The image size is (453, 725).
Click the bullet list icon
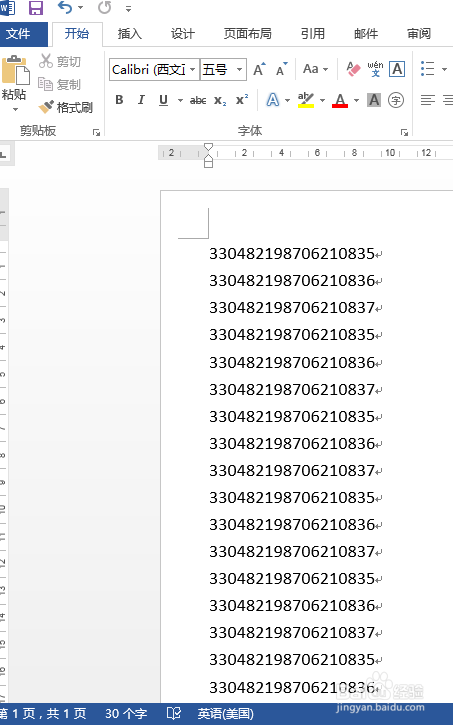[x=428, y=68]
